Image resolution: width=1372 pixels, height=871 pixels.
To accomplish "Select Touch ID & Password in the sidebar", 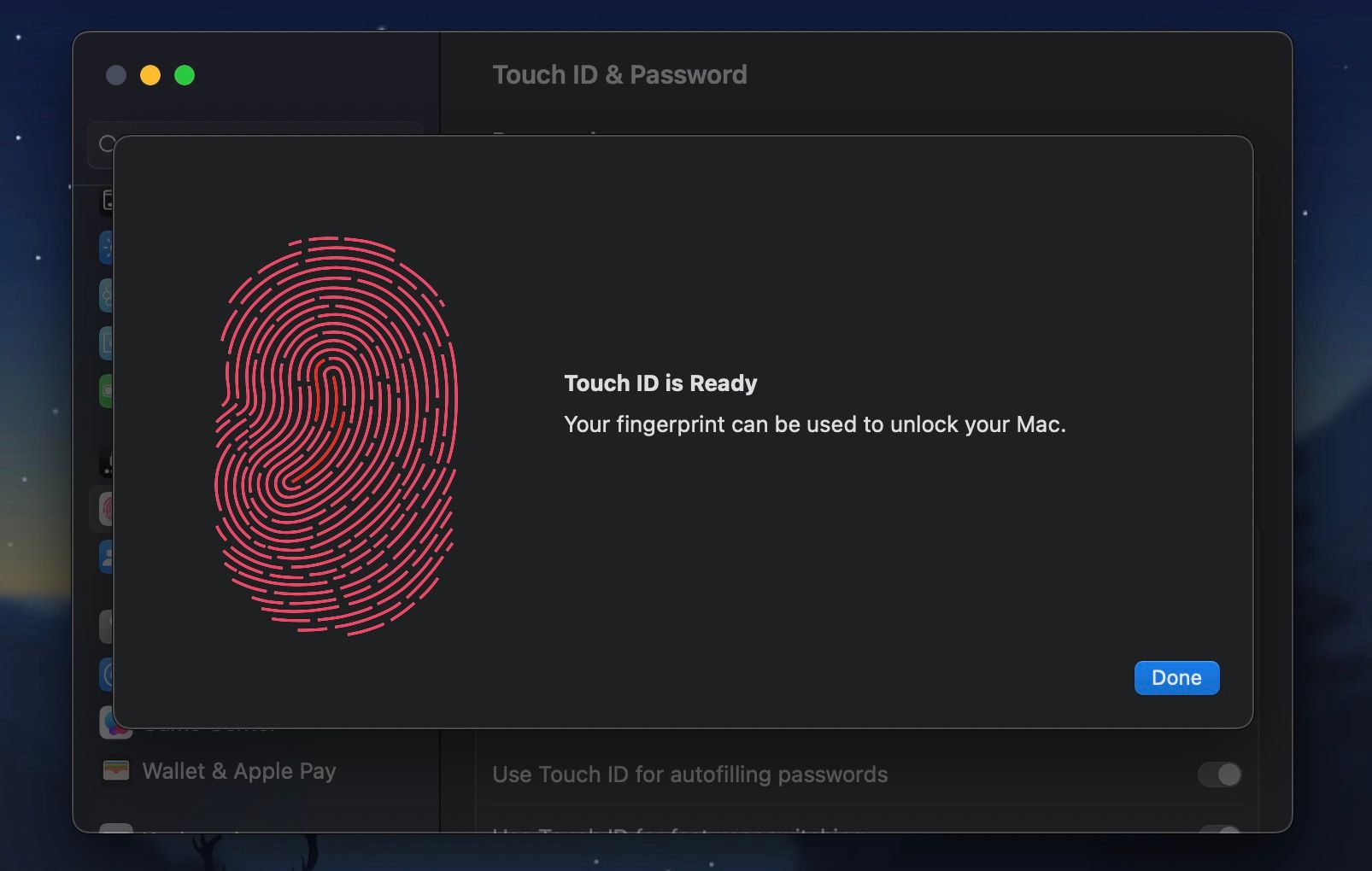I will click(108, 510).
